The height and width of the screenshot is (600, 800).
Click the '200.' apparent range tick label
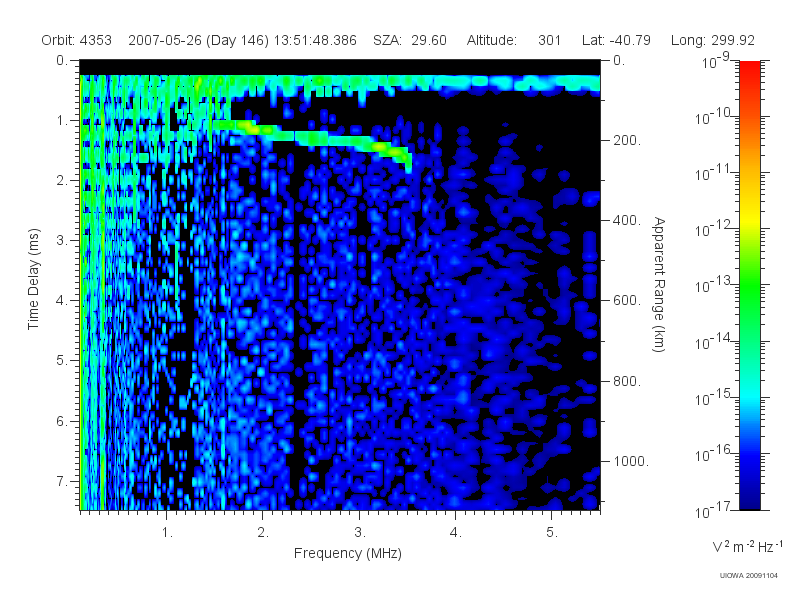click(x=627, y=140)
